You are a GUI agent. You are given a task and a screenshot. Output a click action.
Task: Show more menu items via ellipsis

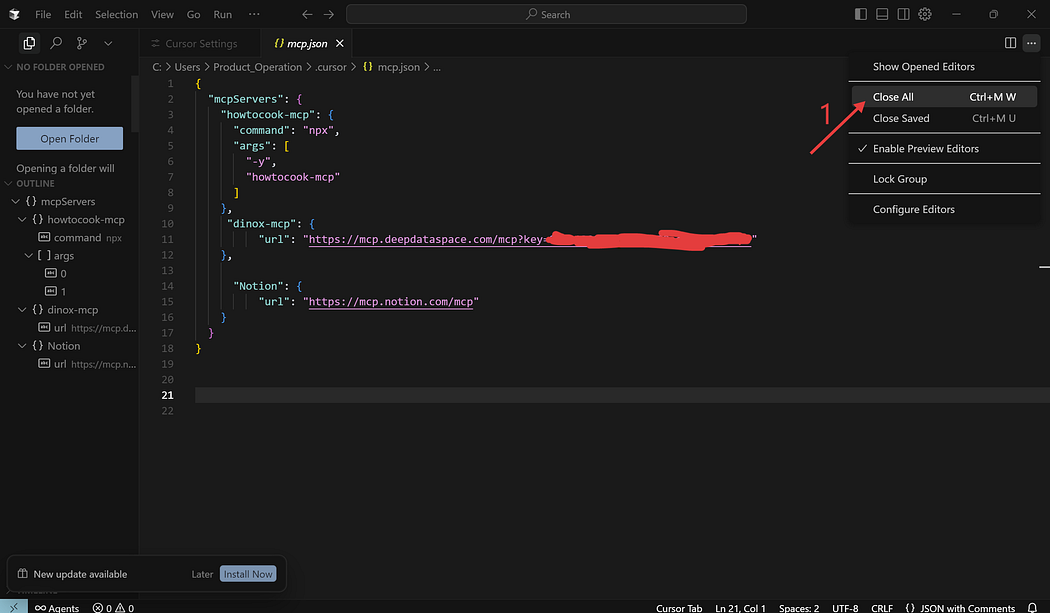pos(254,14)
